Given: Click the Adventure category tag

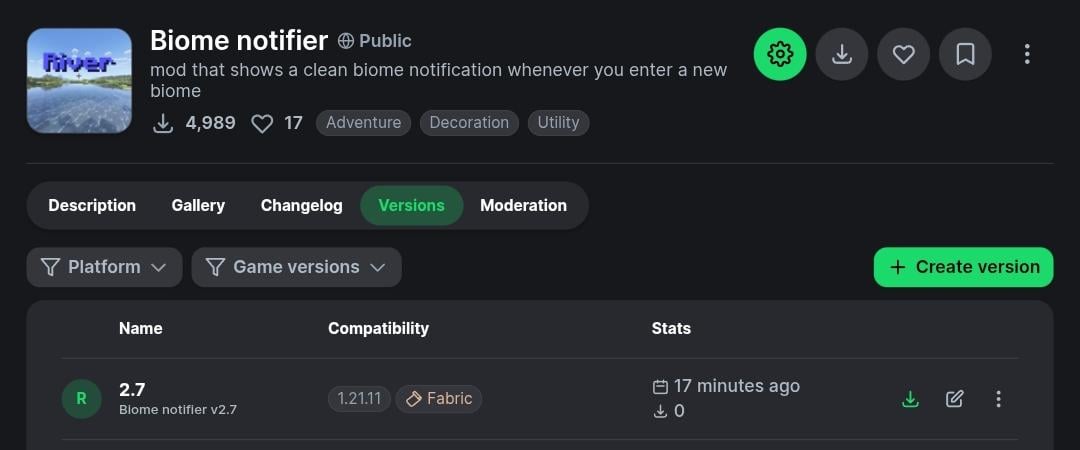Looking at the screenshot, I should tap(363, 123).
